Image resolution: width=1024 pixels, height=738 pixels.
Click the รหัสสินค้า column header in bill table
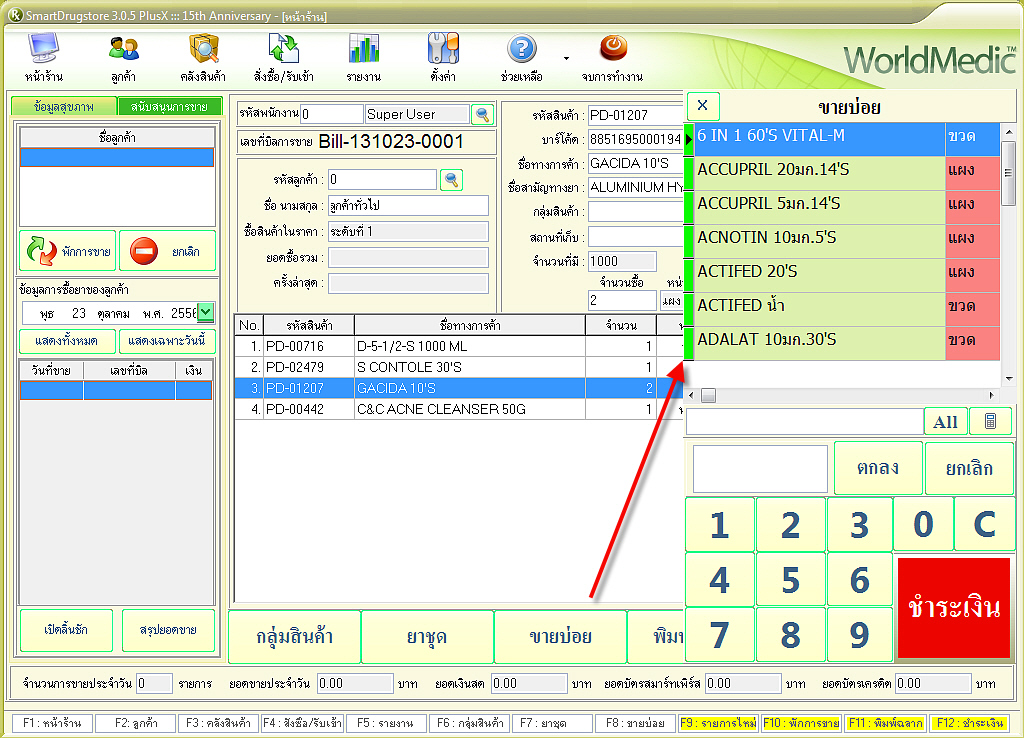tap(309, 325)
